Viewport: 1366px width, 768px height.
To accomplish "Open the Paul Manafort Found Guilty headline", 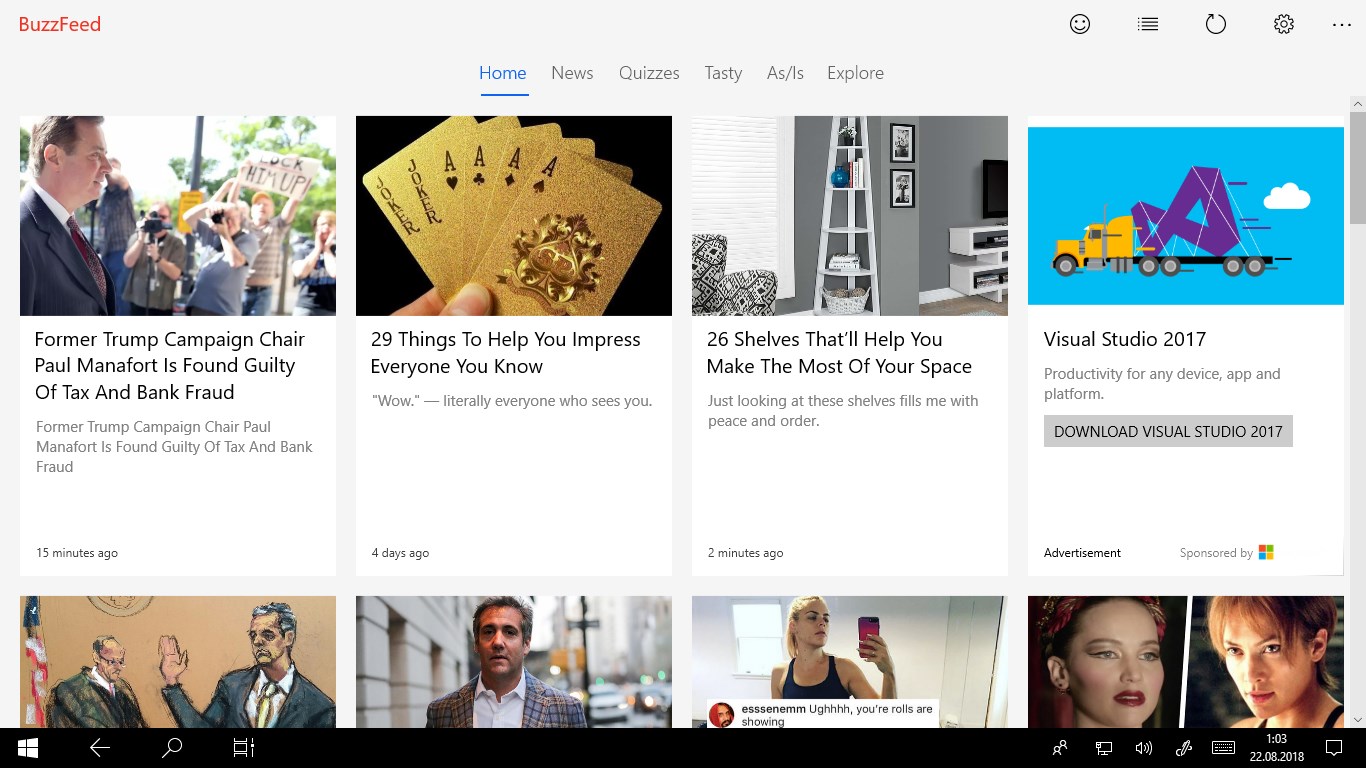I will click(170, 366).
